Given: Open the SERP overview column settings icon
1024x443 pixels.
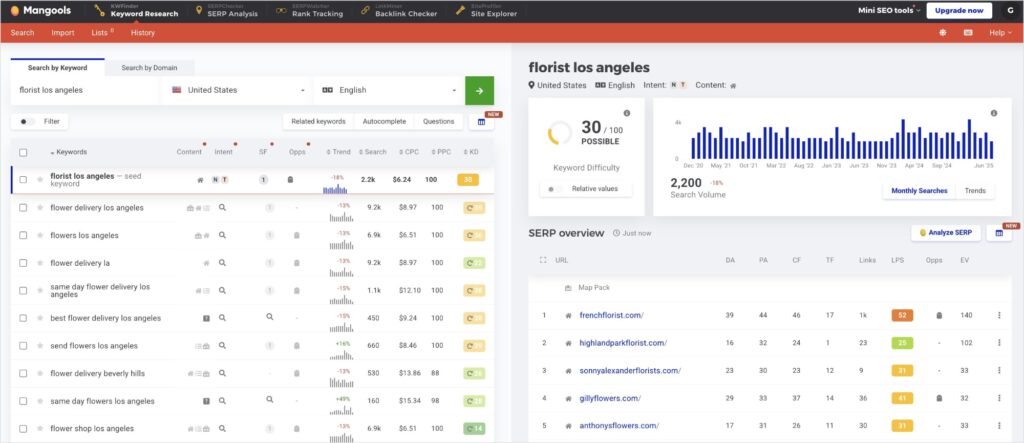Looking at the screenshot, I should pos(999,233).
